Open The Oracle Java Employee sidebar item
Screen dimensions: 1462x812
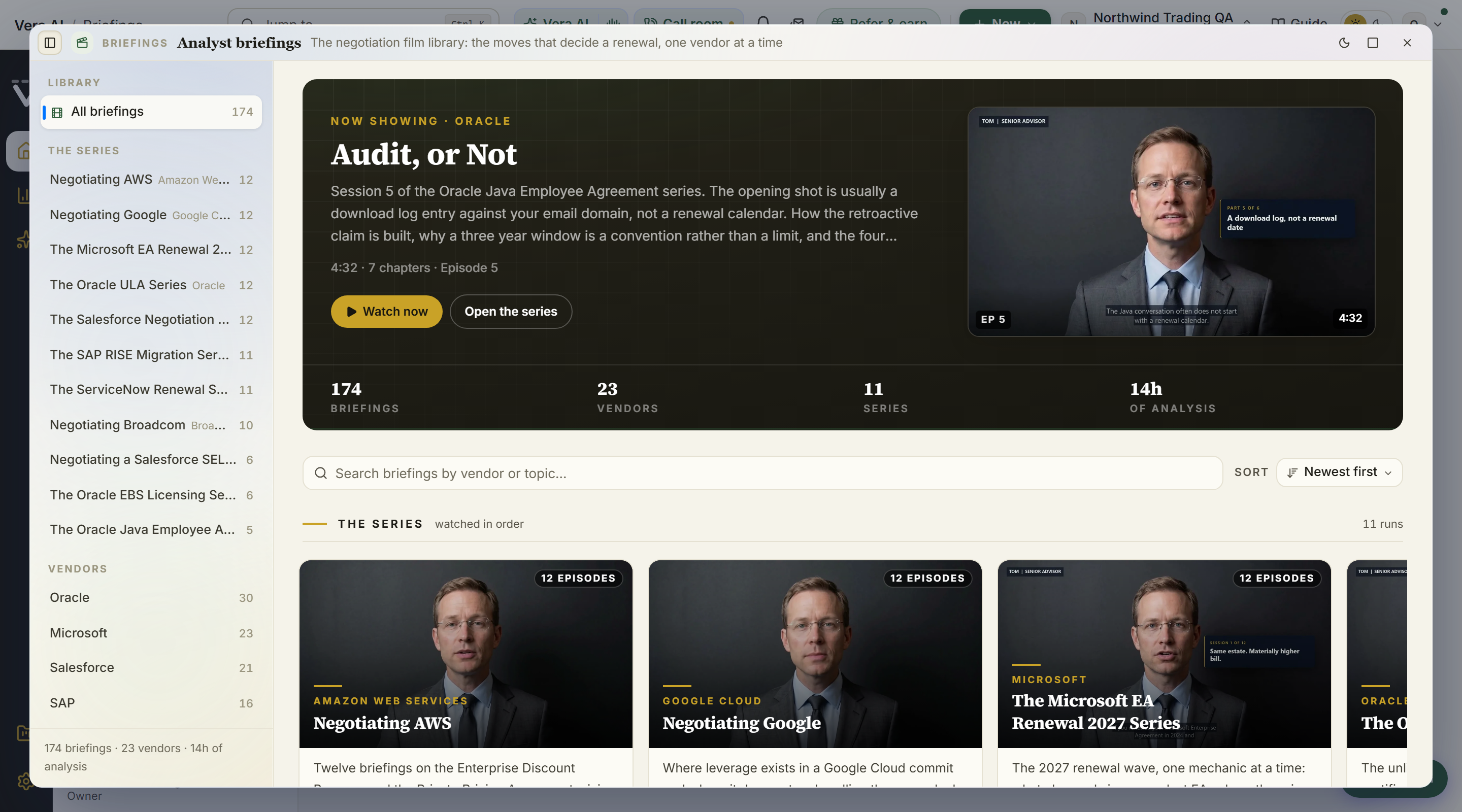(151, 530)
